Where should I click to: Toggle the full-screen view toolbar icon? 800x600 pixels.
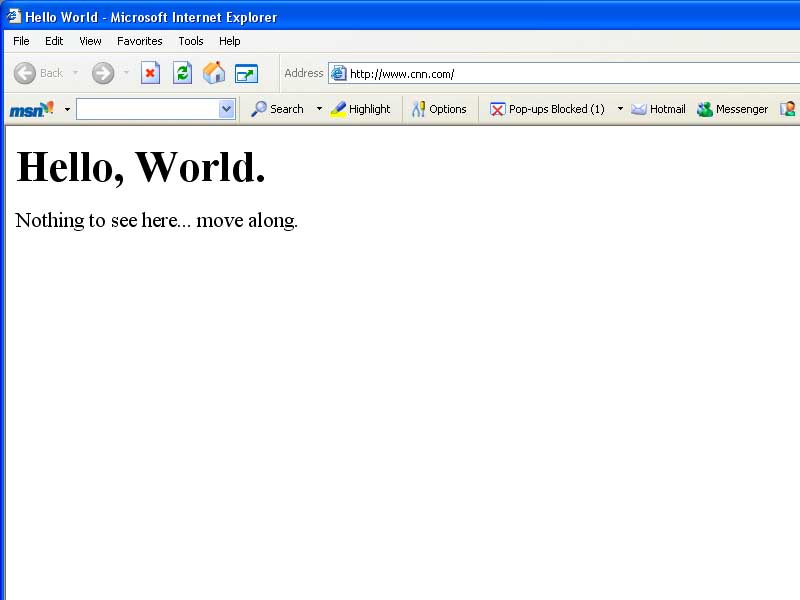246,73
